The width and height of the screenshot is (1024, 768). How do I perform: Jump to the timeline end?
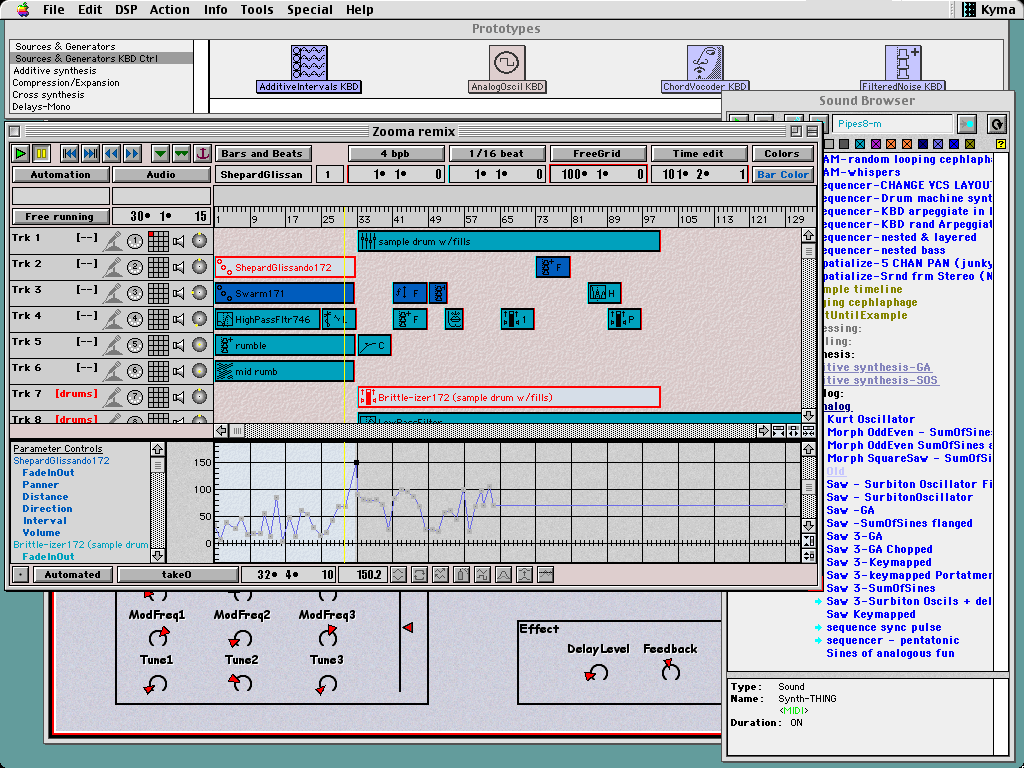[x=90, y=153]
